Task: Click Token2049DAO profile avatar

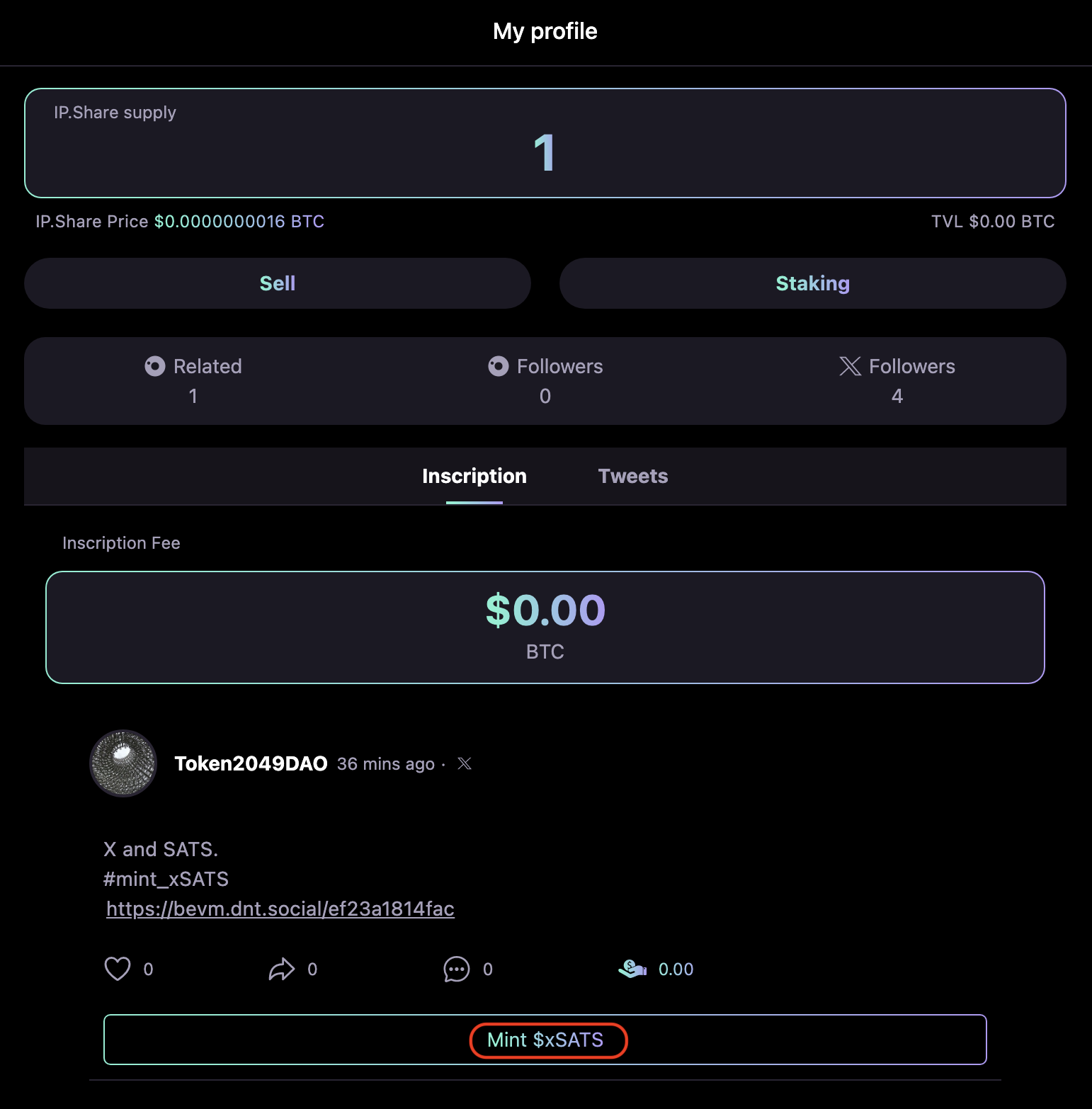Action: click(x=123, y=763)
